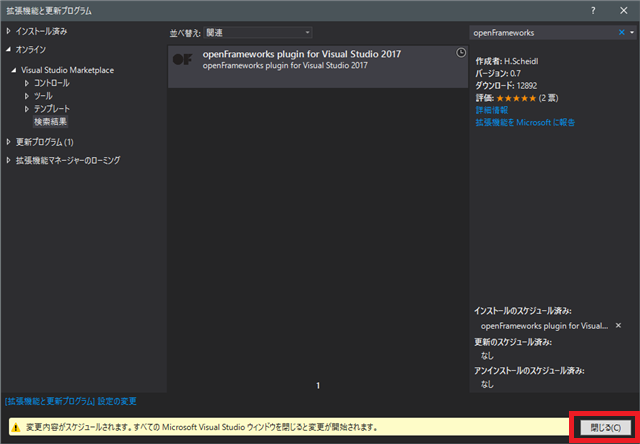Click the scheduled clock icon on plugin
This screenshot has height=444, width=640.
[x=461, y=53]
